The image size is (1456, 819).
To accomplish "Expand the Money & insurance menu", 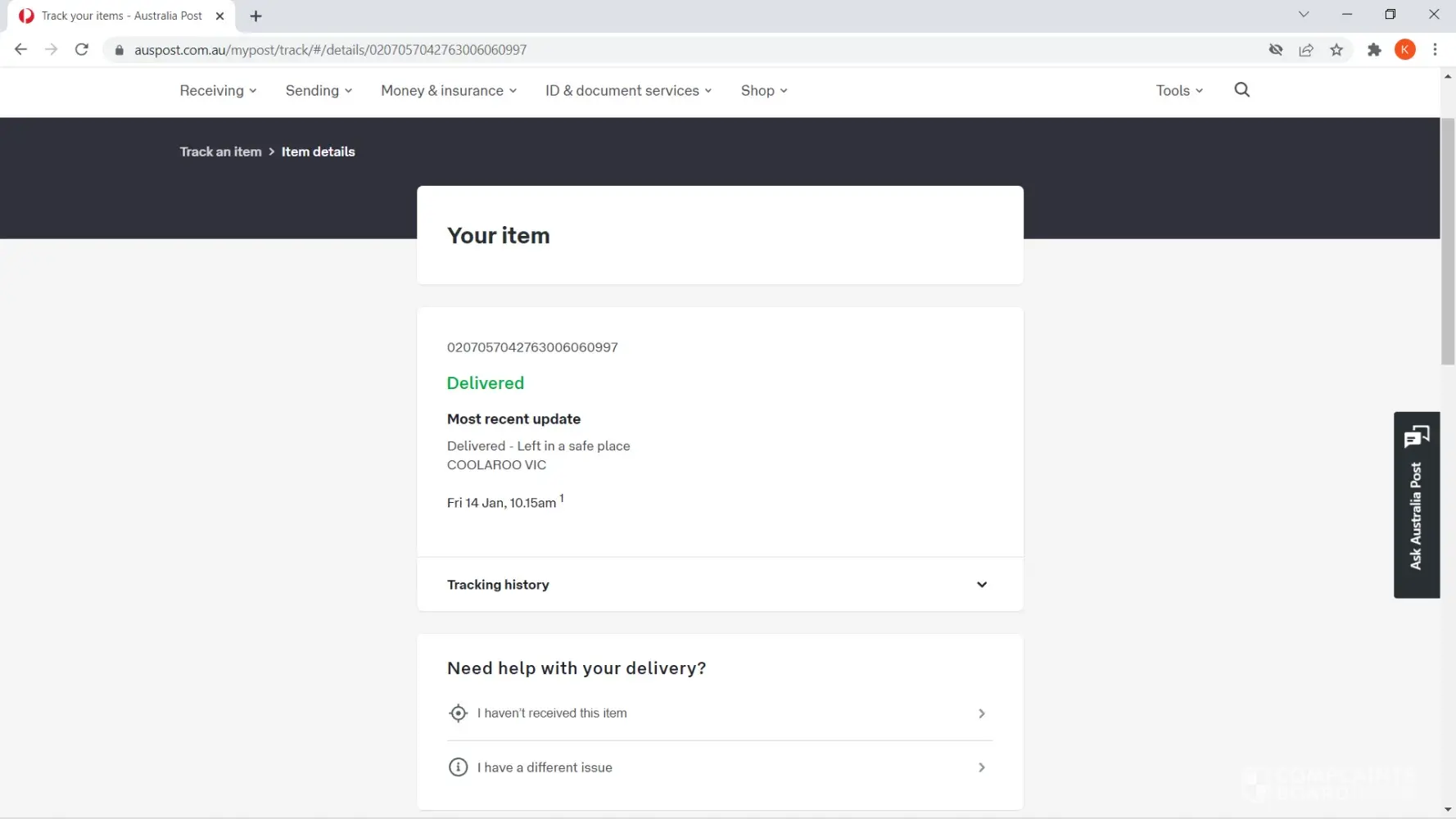I will coord(448,91).
